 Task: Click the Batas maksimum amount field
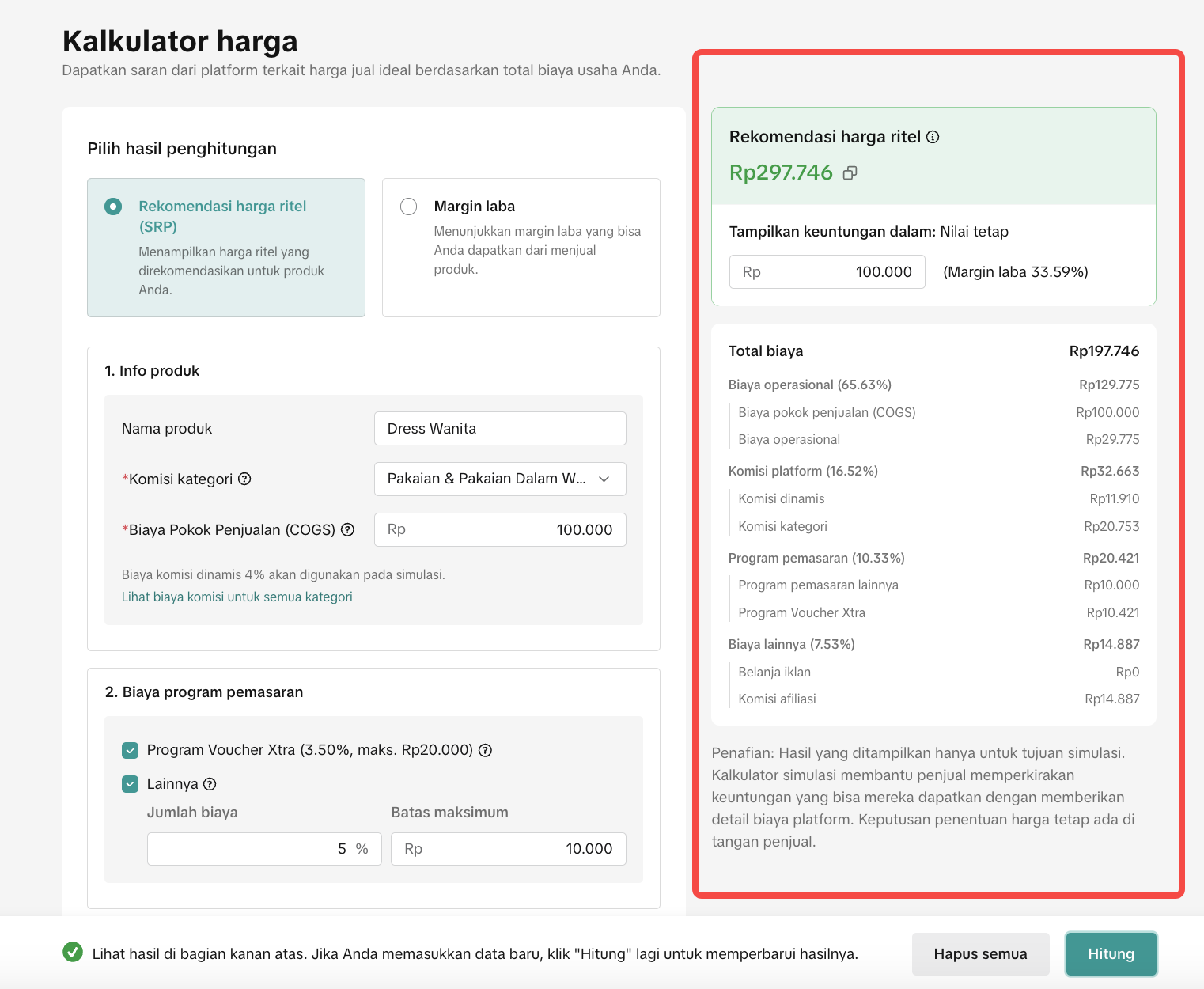click(508, 849)
